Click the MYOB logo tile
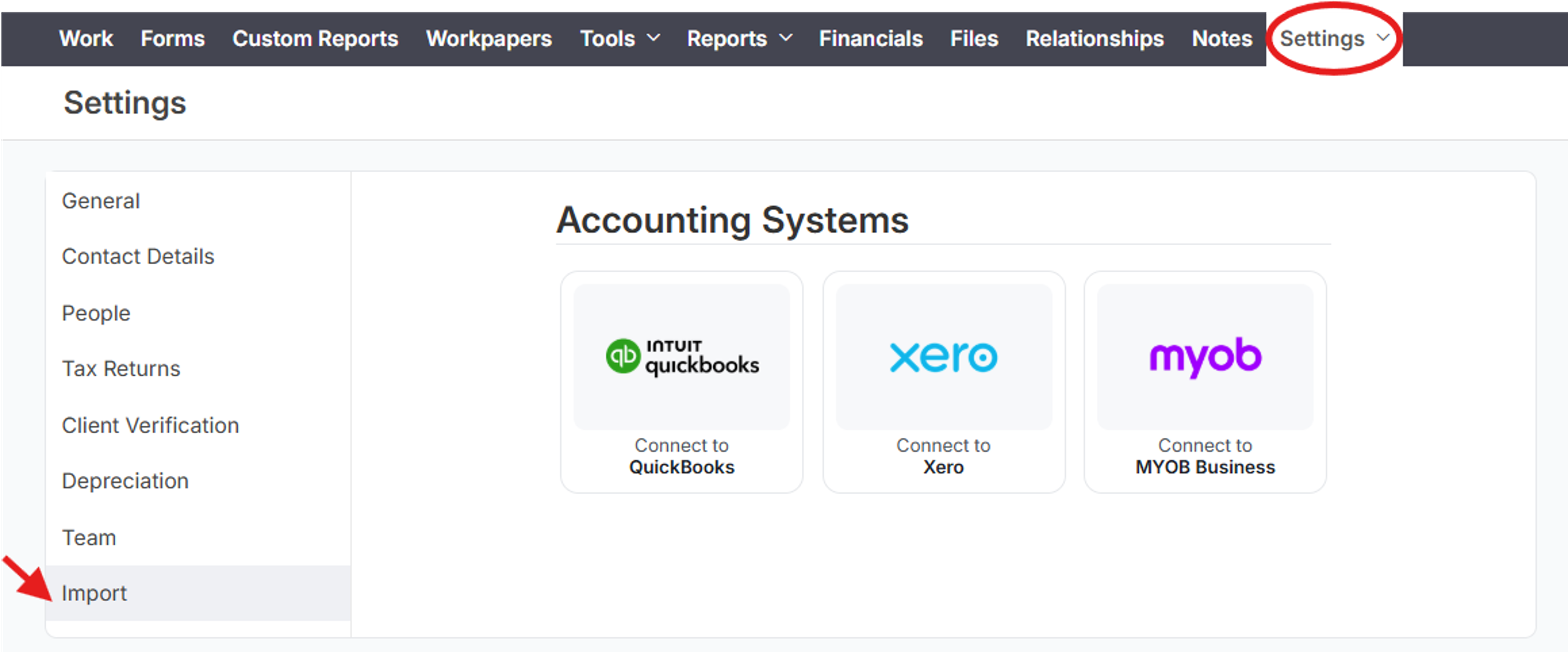Viewport: 1568px width, 652px height. tap(1205, 356)
